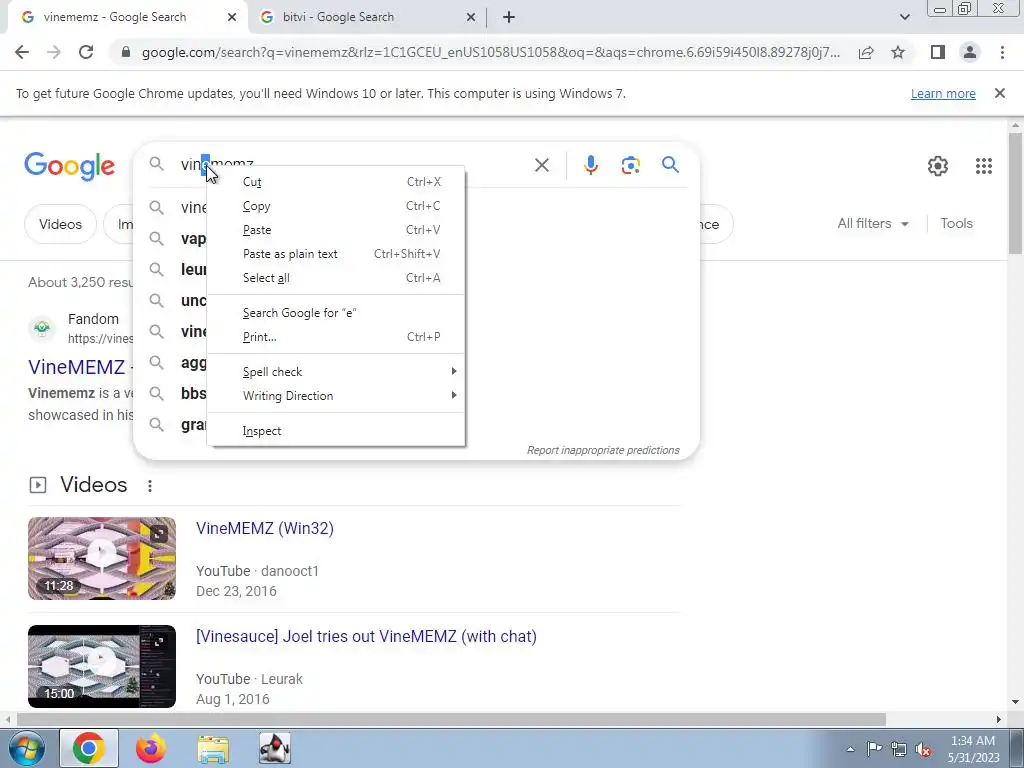Expand the tab search dropdown arrow
The width and height of the screenshot is (1024, 768).
click(904, 17)
